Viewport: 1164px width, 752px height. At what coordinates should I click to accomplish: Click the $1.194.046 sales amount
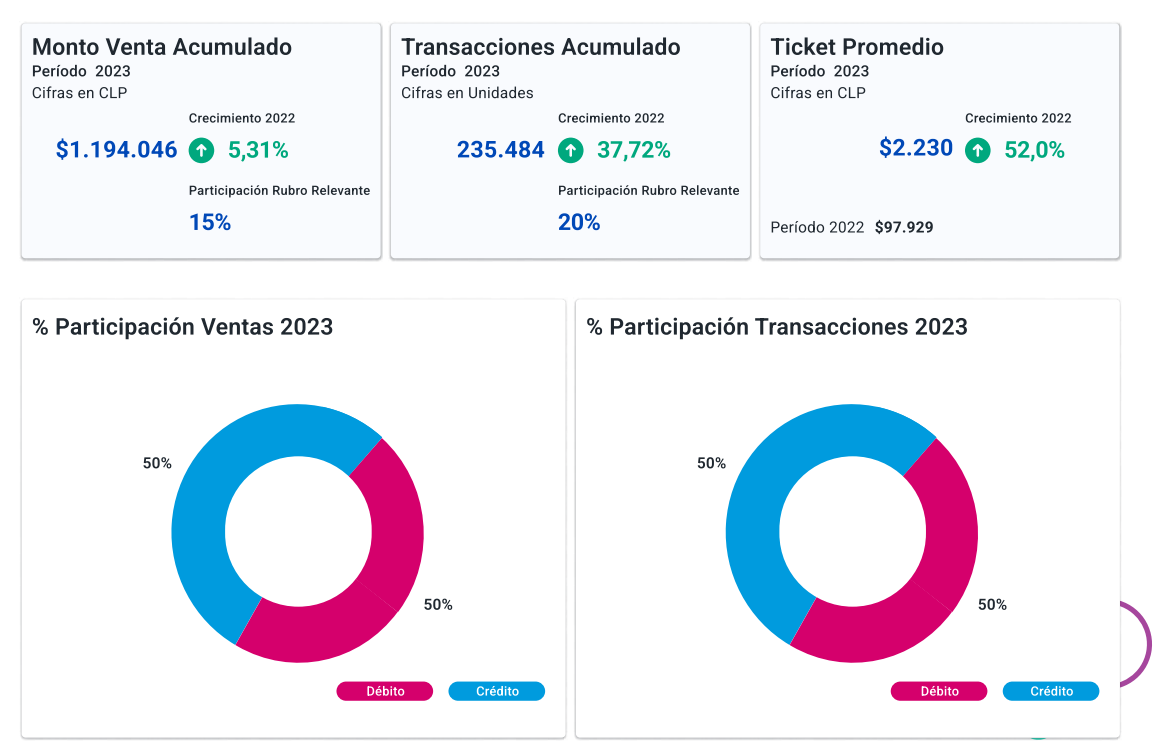tap(116, 151)
